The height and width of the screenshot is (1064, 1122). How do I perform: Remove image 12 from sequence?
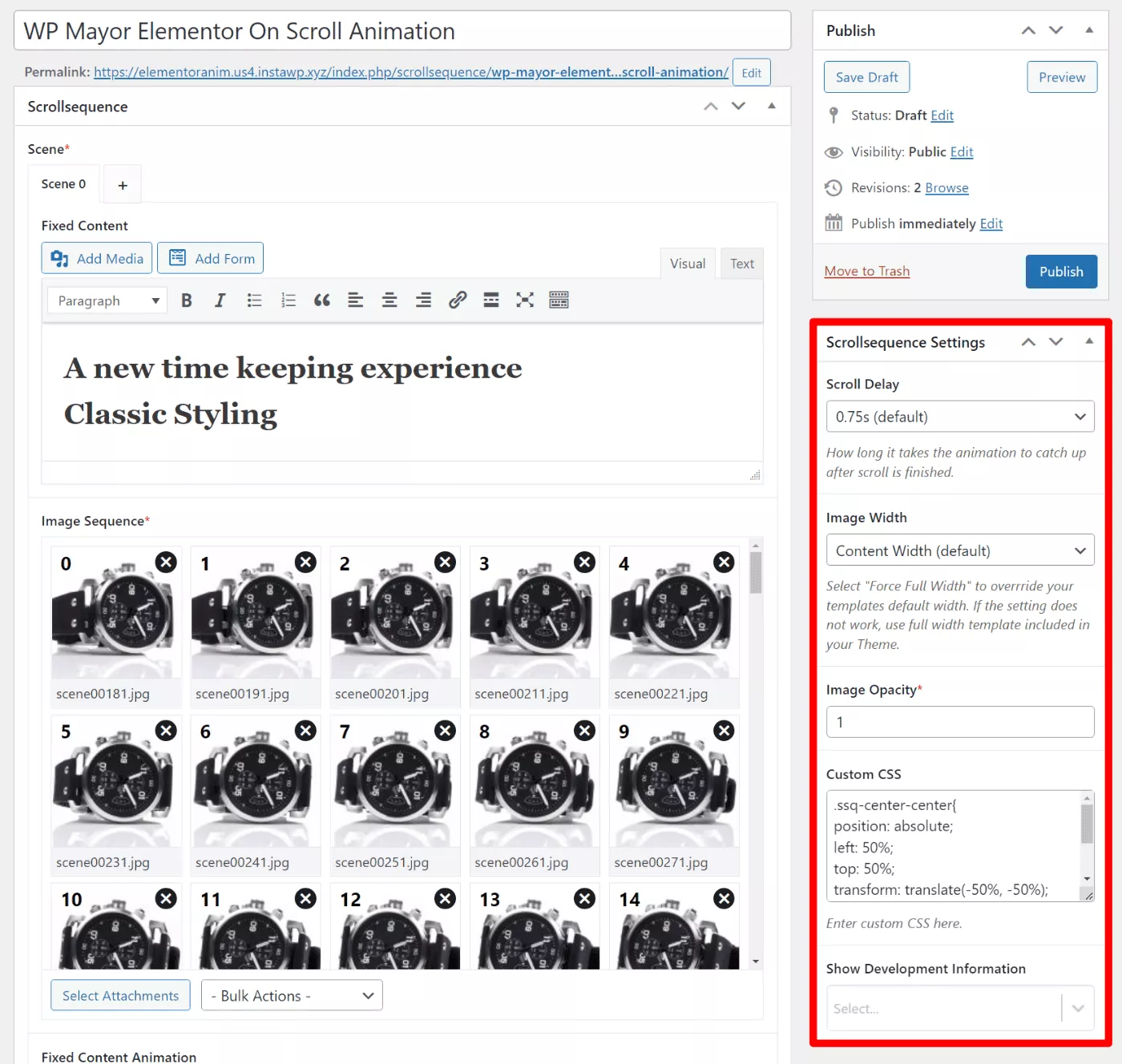tap(445, 899)
